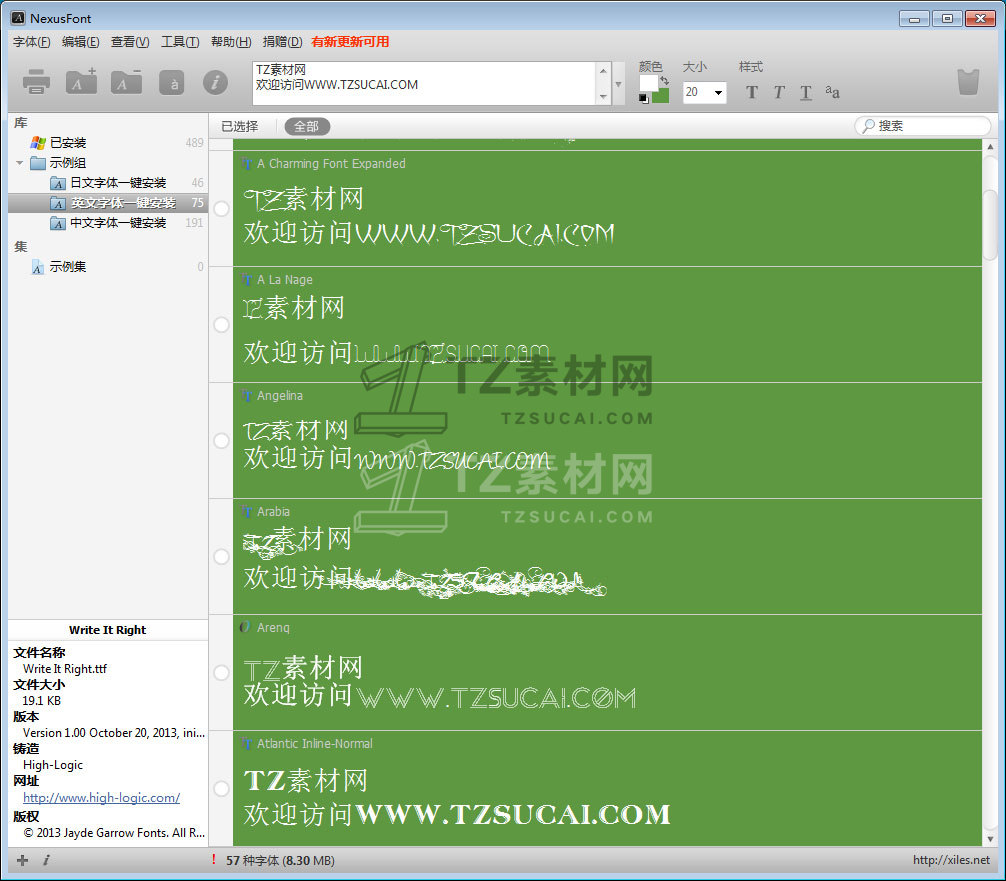Image resolution: width=1006 pixels, height=881 pixels.
Task: Toggle anti-aliasing style icon
Action: [x=832, y=92]
